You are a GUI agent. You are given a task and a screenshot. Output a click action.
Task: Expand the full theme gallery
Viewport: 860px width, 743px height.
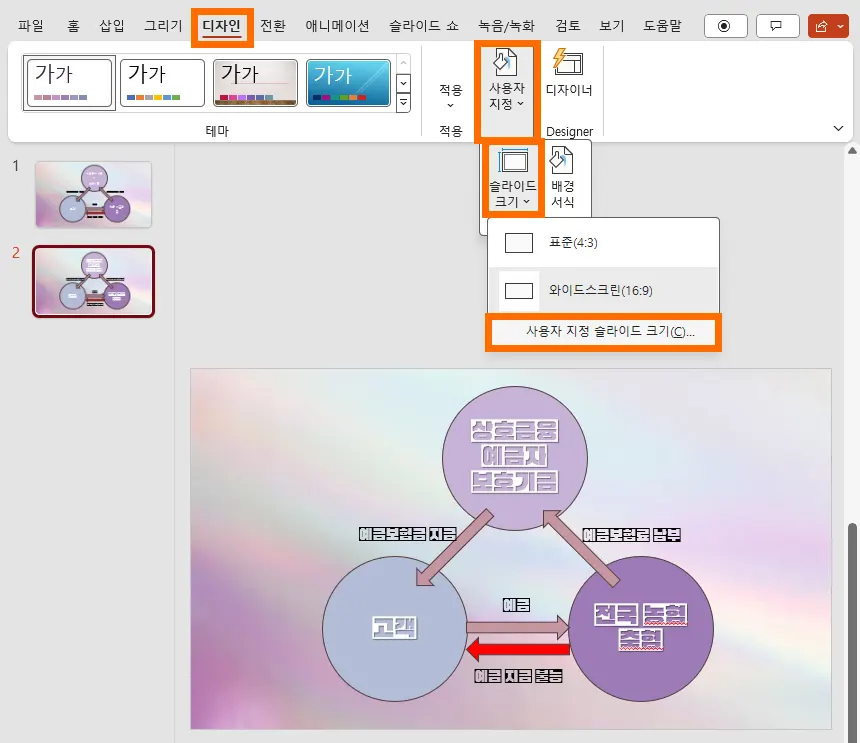(x=403, y=103)
